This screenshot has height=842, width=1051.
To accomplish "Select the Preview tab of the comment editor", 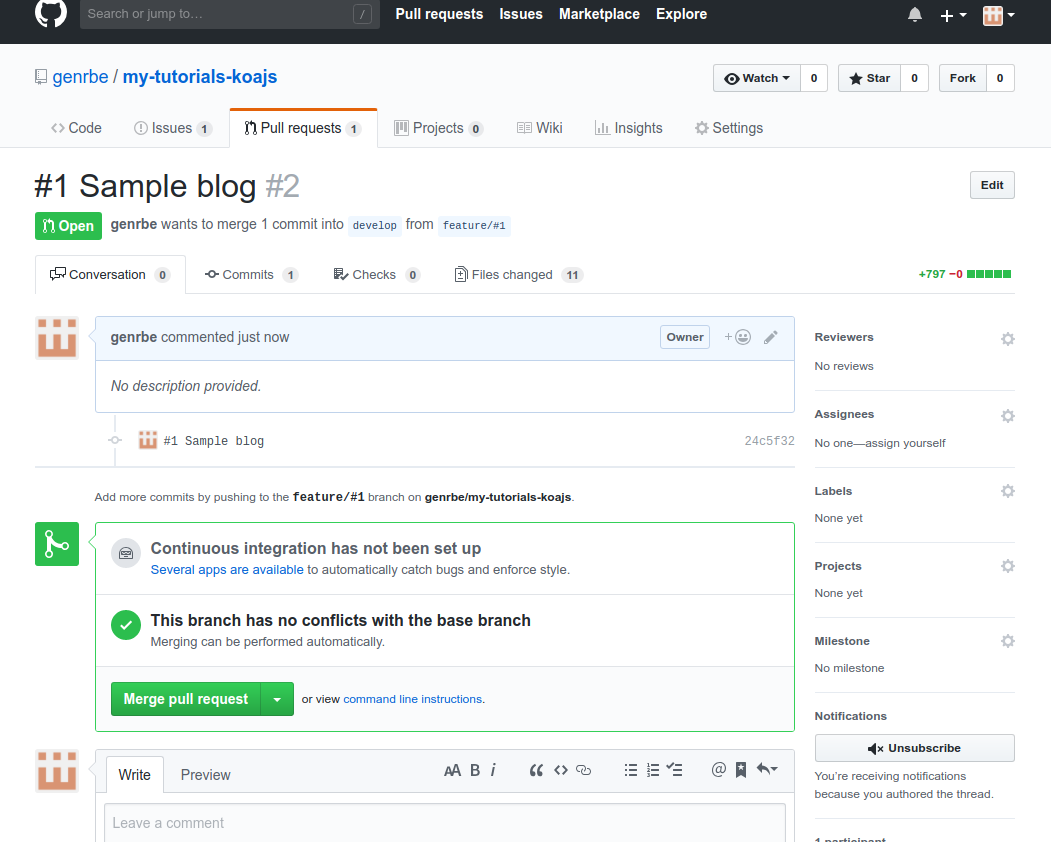I will tap(206, 775).
